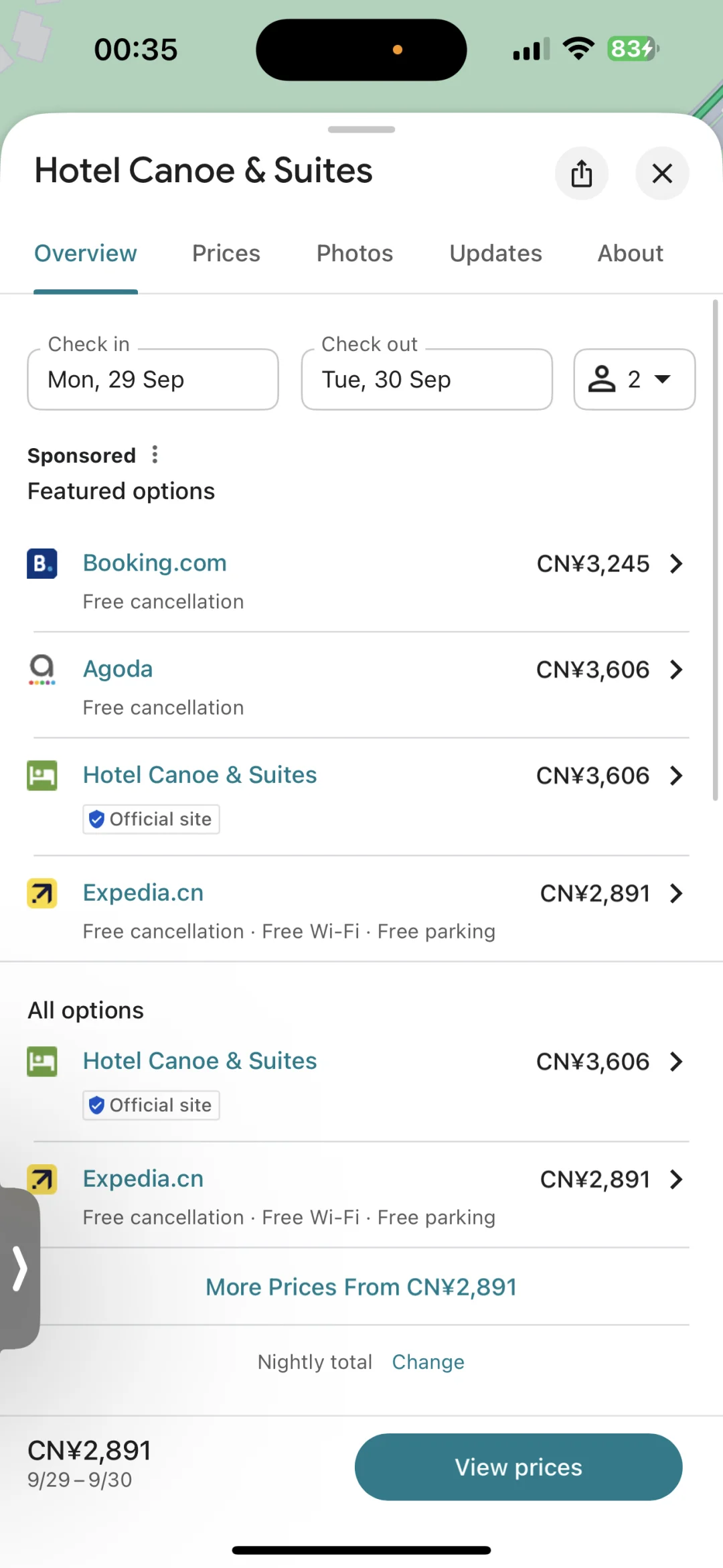Open the About tab
Image resolution: width=723 pixels, height=1568 pixels.
(630, 254)
